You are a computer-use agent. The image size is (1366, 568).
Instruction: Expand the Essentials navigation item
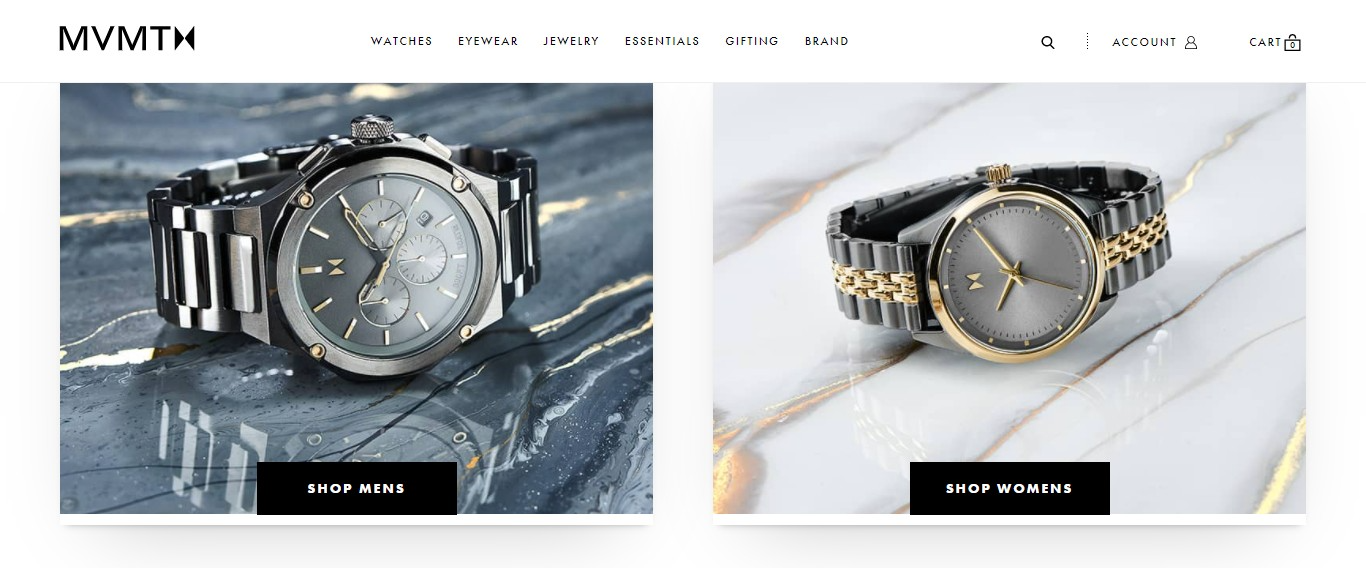pyautogui.click(x=662, y=41)
